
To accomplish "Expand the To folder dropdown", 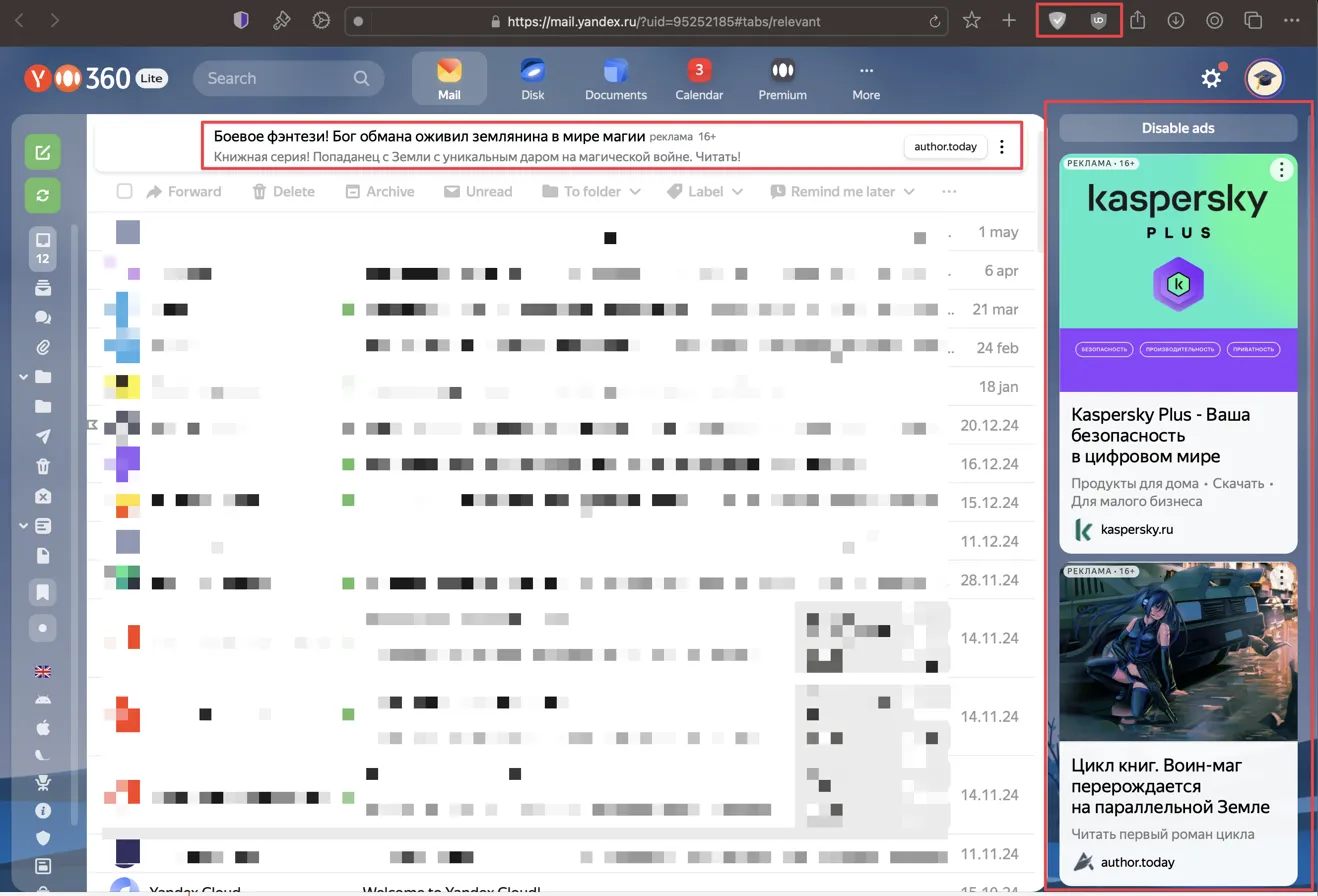I will pyautogui.click(x=594, y=192).
